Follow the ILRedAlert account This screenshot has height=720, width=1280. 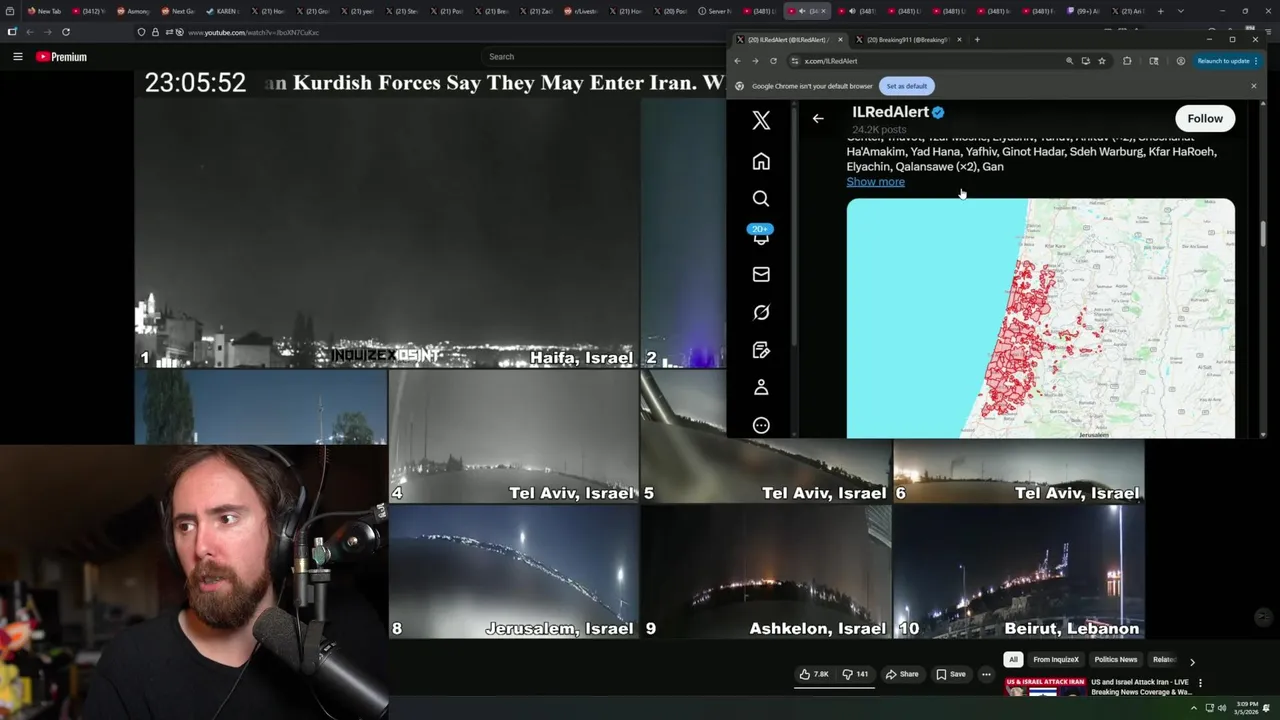pyautogui.click(x=1205, y=119)
